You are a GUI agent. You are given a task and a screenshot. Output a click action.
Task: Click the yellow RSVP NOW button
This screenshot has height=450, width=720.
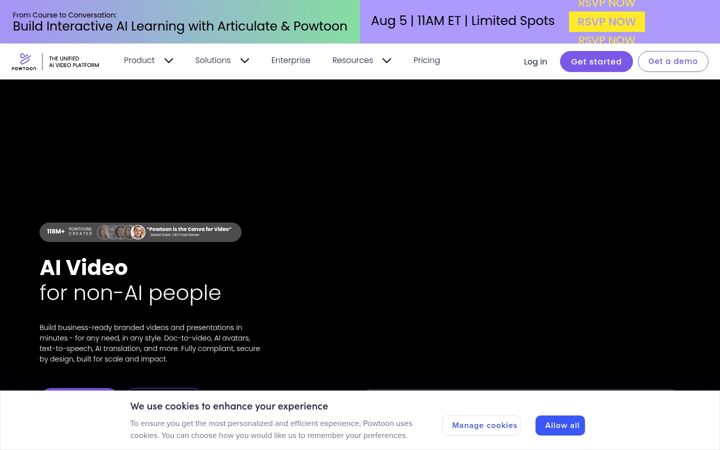(x=607, y=22)
